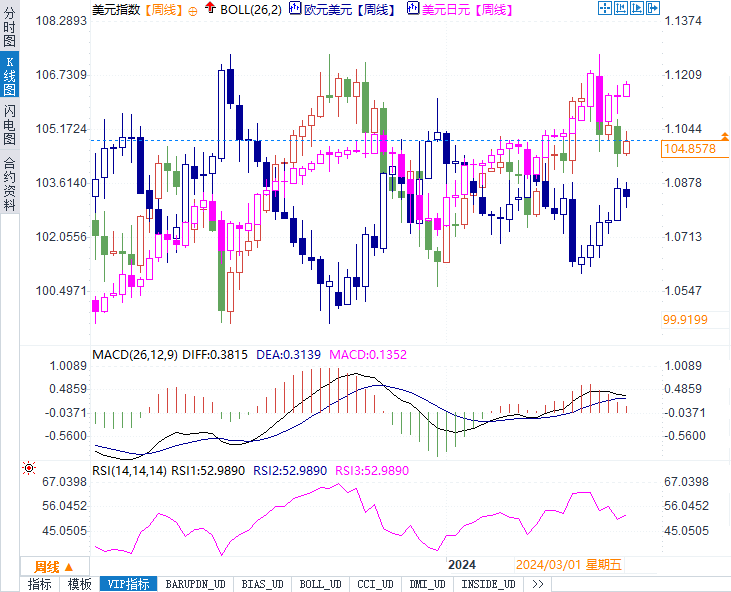Click the 美元指数 chart title
This screenshot has width=731, height=592.
click(116, 9)
